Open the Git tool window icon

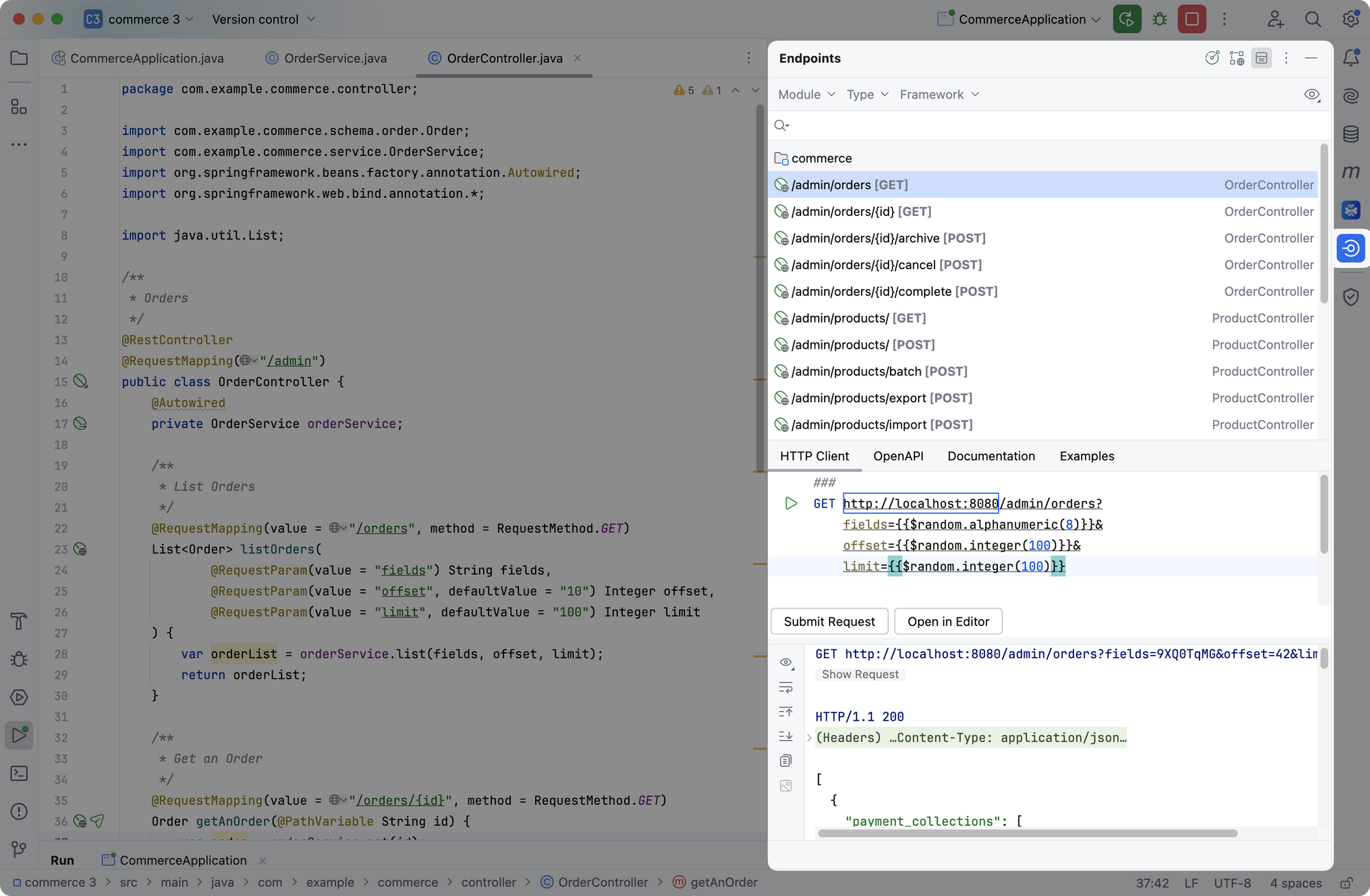point(19,849)
